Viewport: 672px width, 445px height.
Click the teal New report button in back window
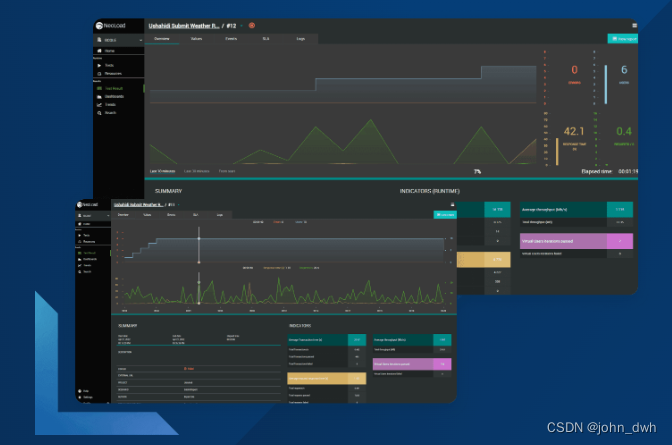(x=623, y=39)
